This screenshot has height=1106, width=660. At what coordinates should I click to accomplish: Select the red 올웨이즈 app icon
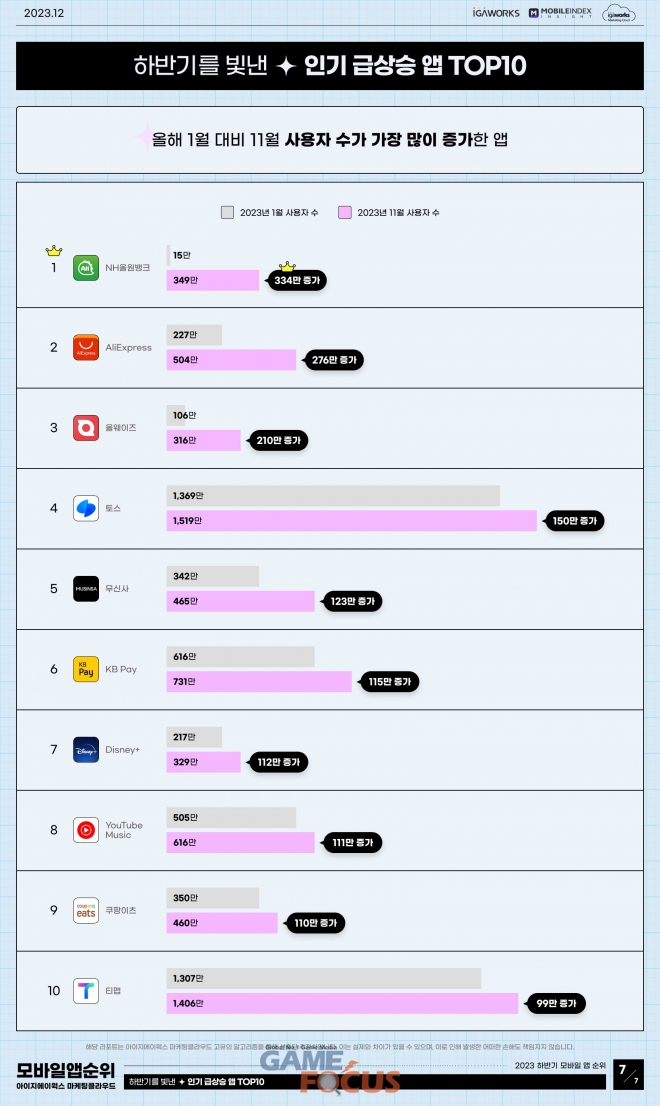(86, 428)
